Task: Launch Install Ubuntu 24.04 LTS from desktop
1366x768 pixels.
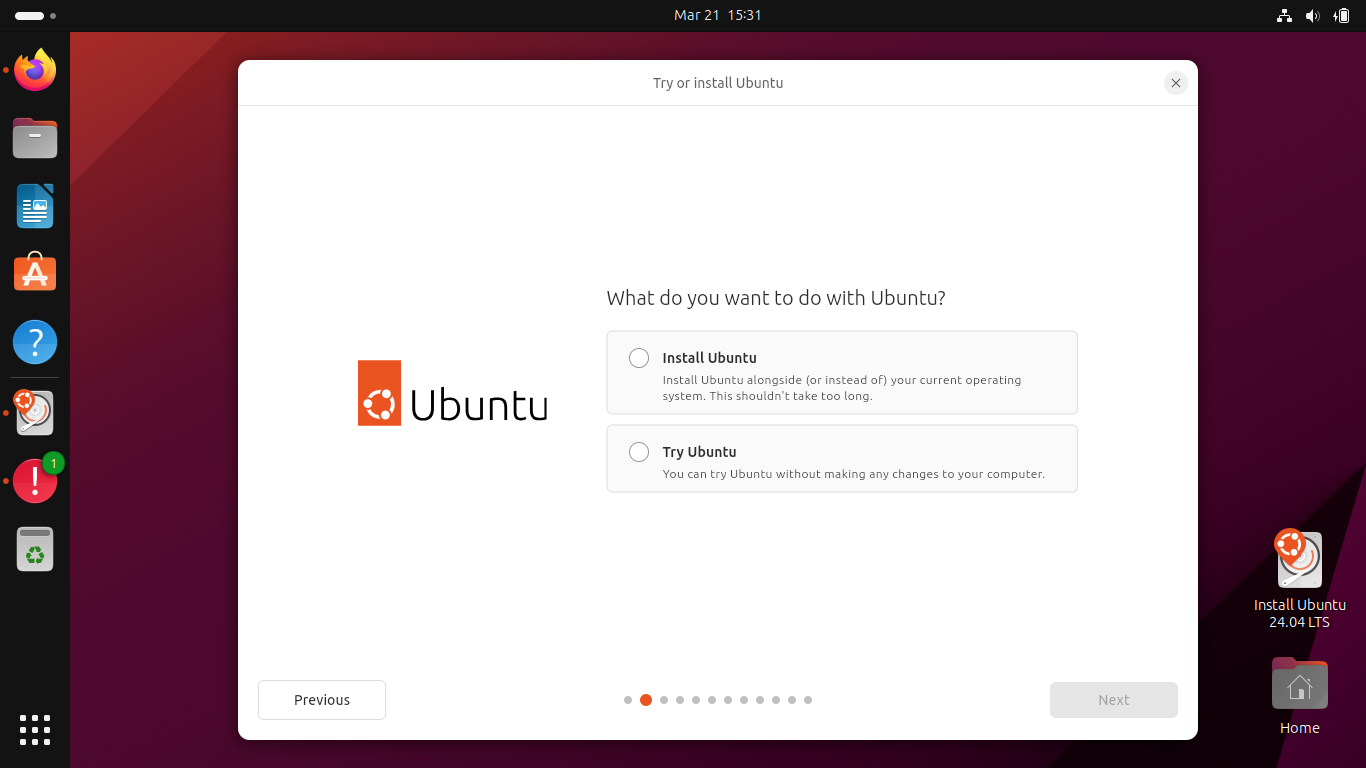Action: [x=1299, y=559]
